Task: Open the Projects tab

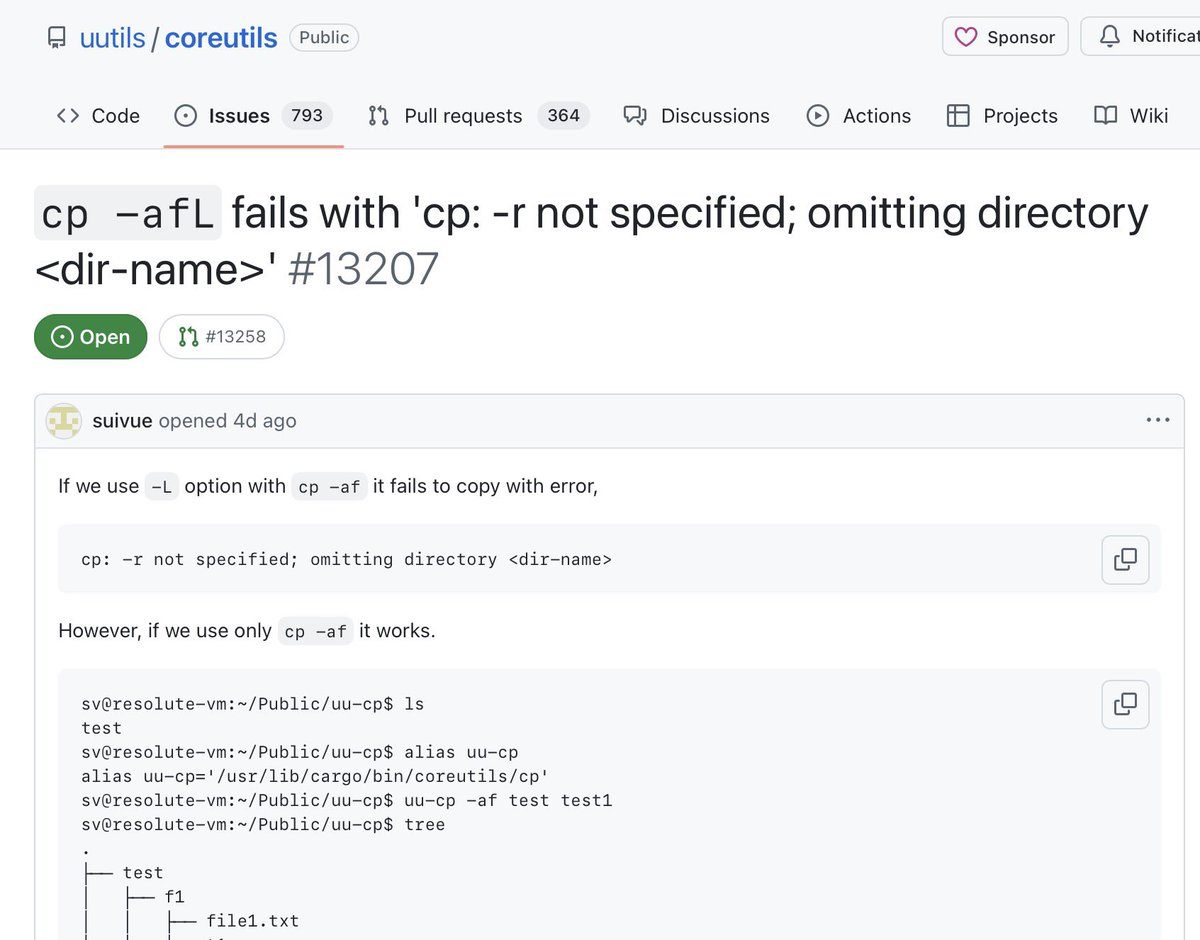Action: (1001, 116)
